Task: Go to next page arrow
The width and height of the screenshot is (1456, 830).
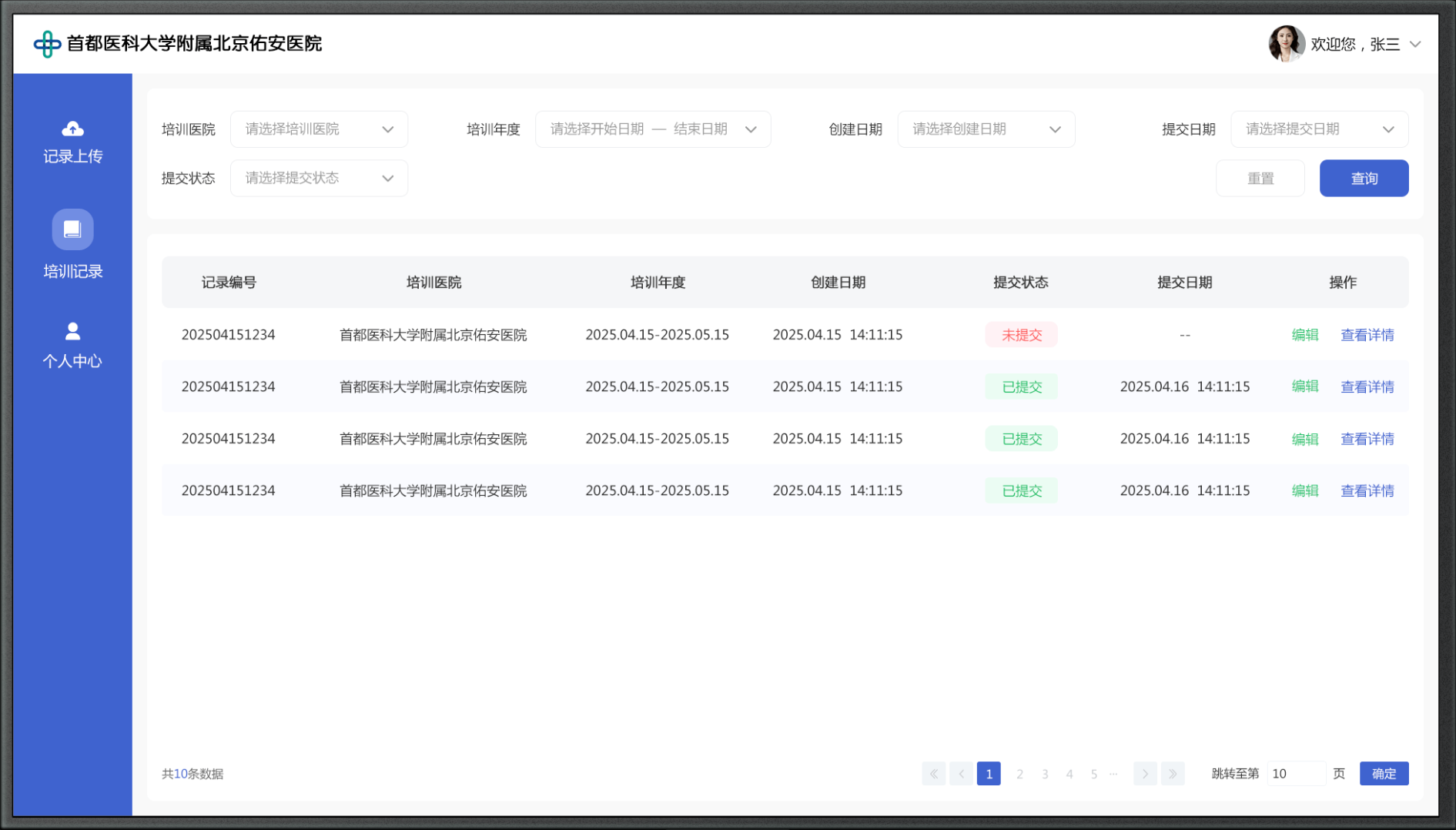Action: point(1145,774)
